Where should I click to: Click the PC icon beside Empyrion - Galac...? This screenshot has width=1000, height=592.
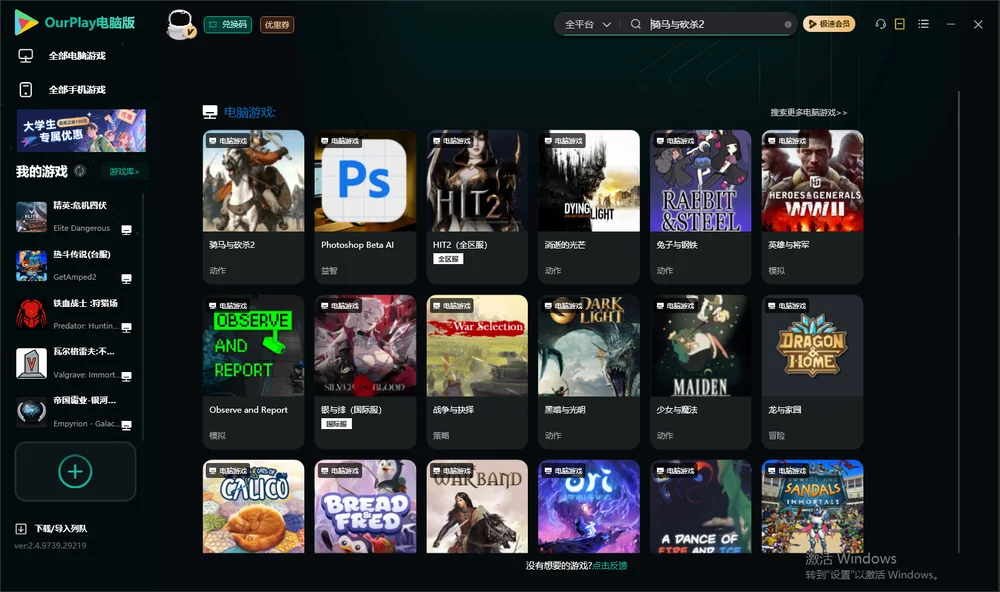click(x=126, y=426)
